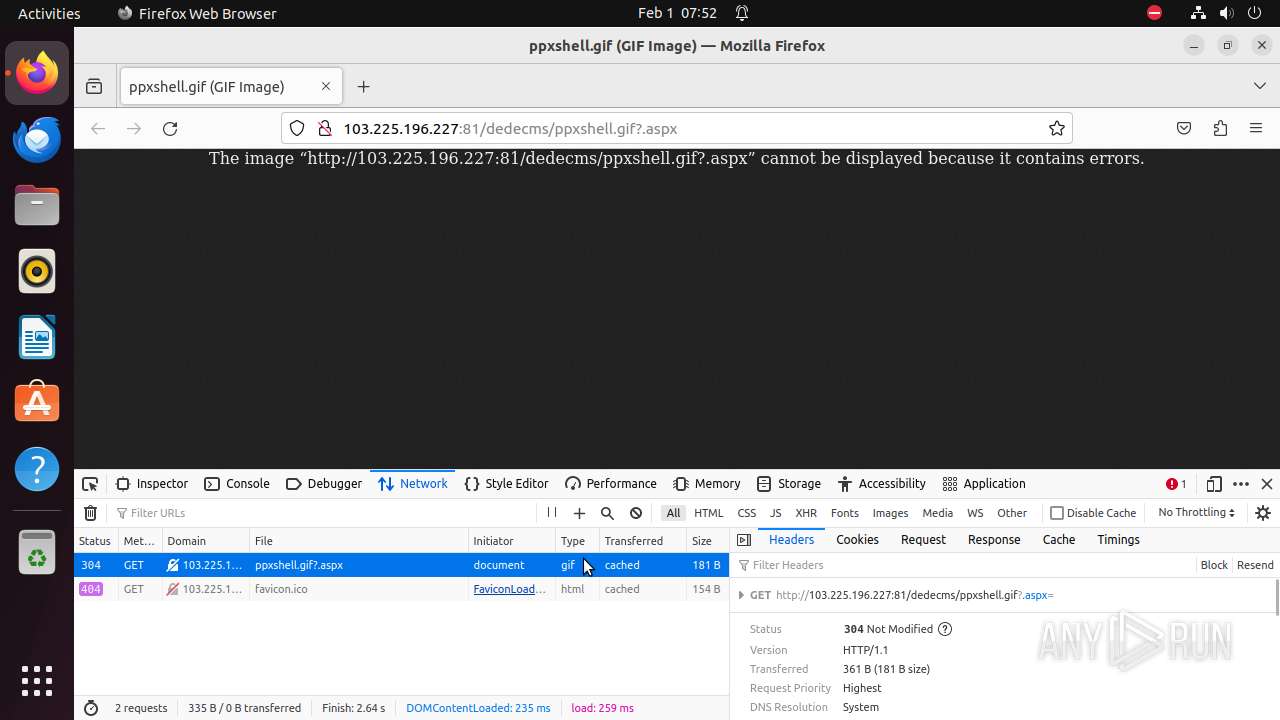Viewport: 1280px width, 720px height.
Task: Pause network recording
Action: [551, 513]
